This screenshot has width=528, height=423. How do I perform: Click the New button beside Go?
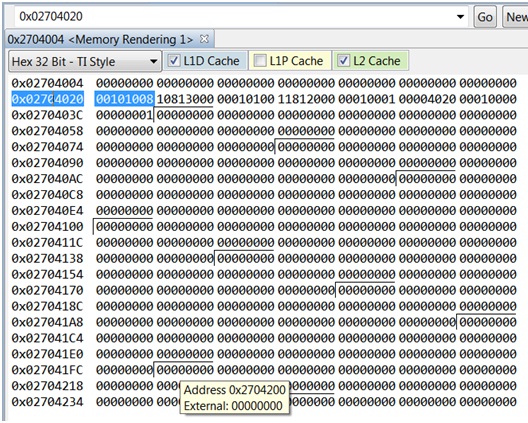(516, 17)
